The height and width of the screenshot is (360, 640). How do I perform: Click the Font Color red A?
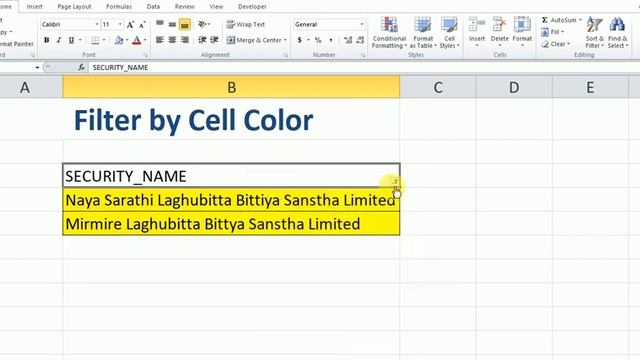pyautogui.click(x=137, y=40)
